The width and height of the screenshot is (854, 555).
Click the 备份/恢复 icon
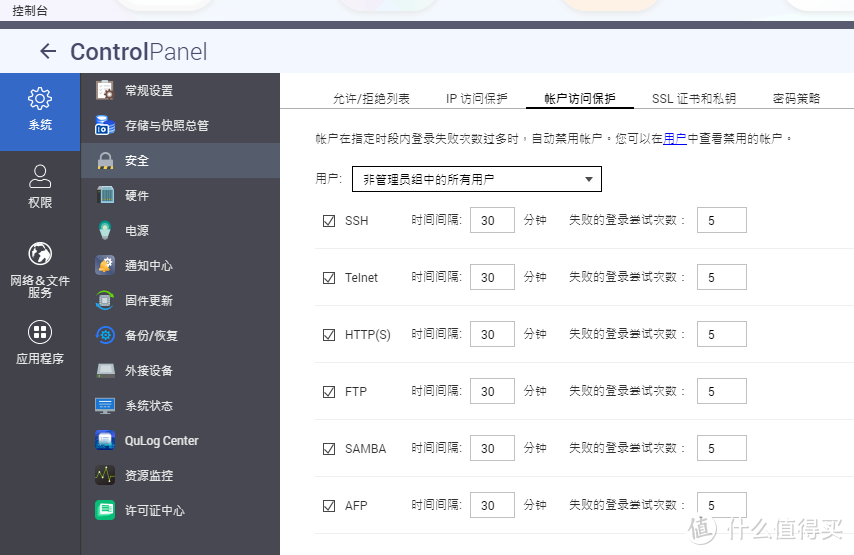105,335
